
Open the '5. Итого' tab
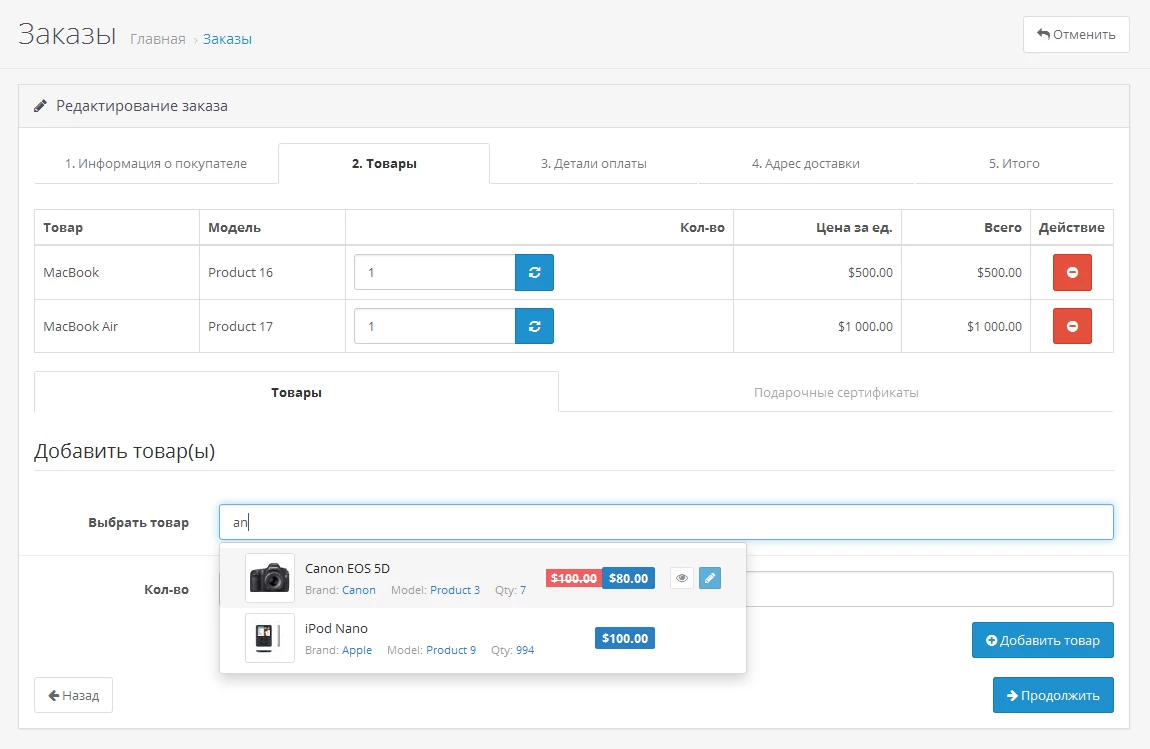1014,164
